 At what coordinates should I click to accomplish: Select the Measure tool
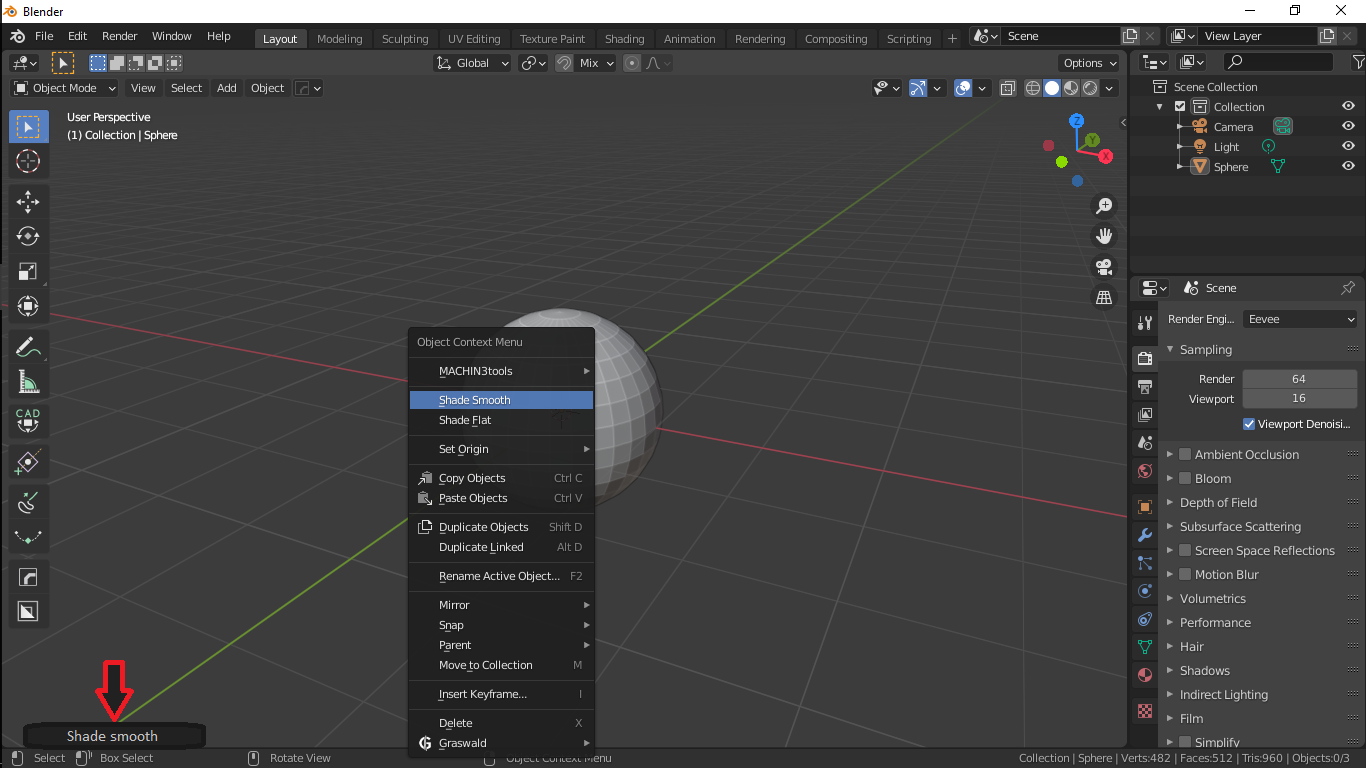coord(28,382)
